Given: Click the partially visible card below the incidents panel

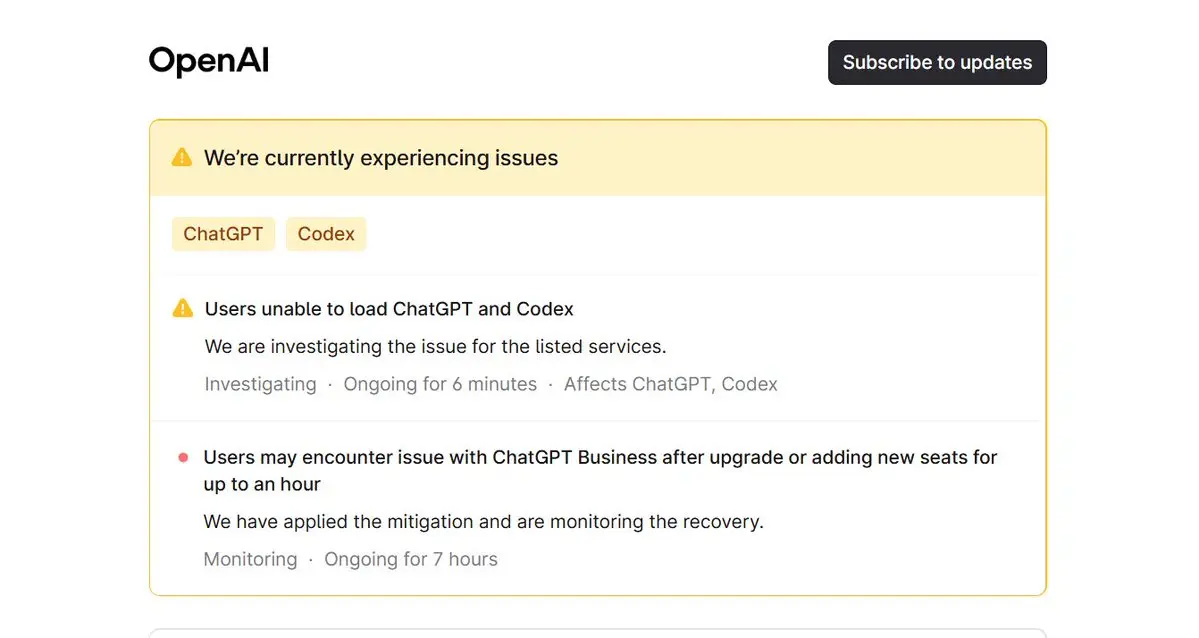Looking at the screenshot, I should point(597,633).
